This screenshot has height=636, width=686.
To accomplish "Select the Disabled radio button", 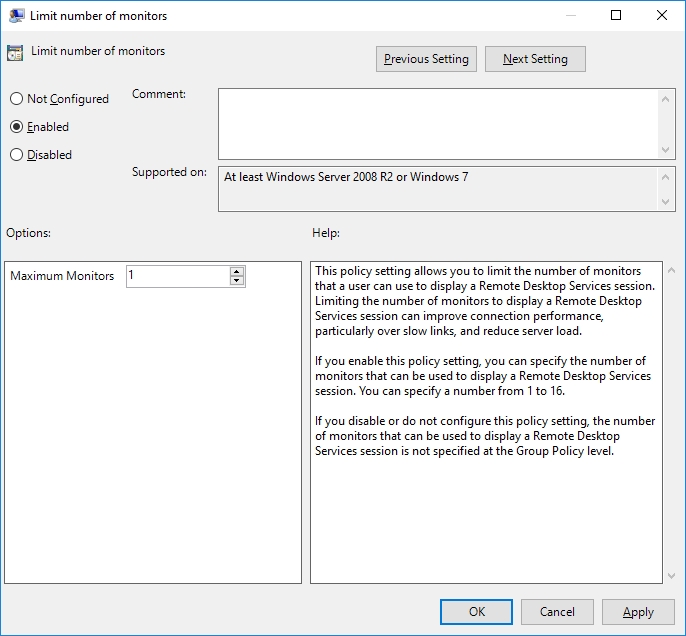I will (16, 155).
